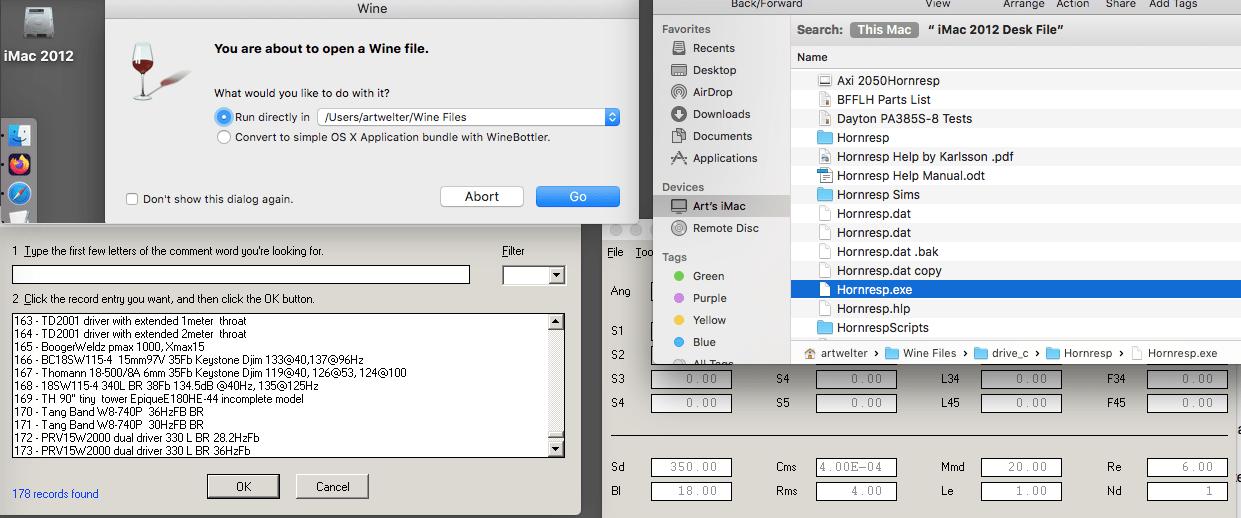Click the Name column header
The height and width of the screenshot is (518, 1241).
point(812,57)
